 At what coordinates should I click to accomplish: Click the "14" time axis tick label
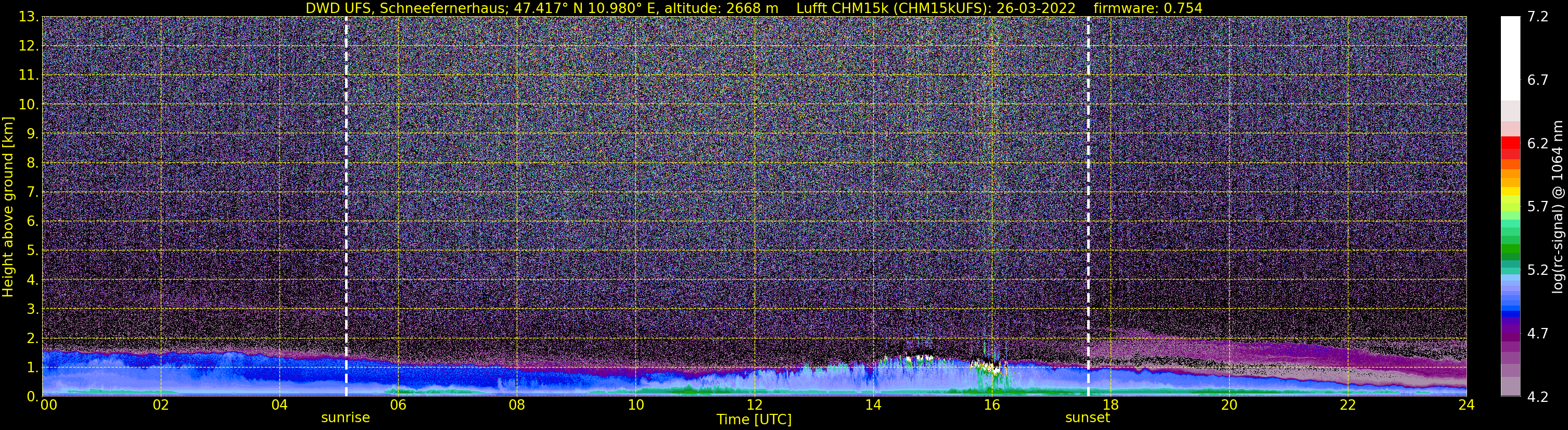pyautogui.click(x=873, y=406)
